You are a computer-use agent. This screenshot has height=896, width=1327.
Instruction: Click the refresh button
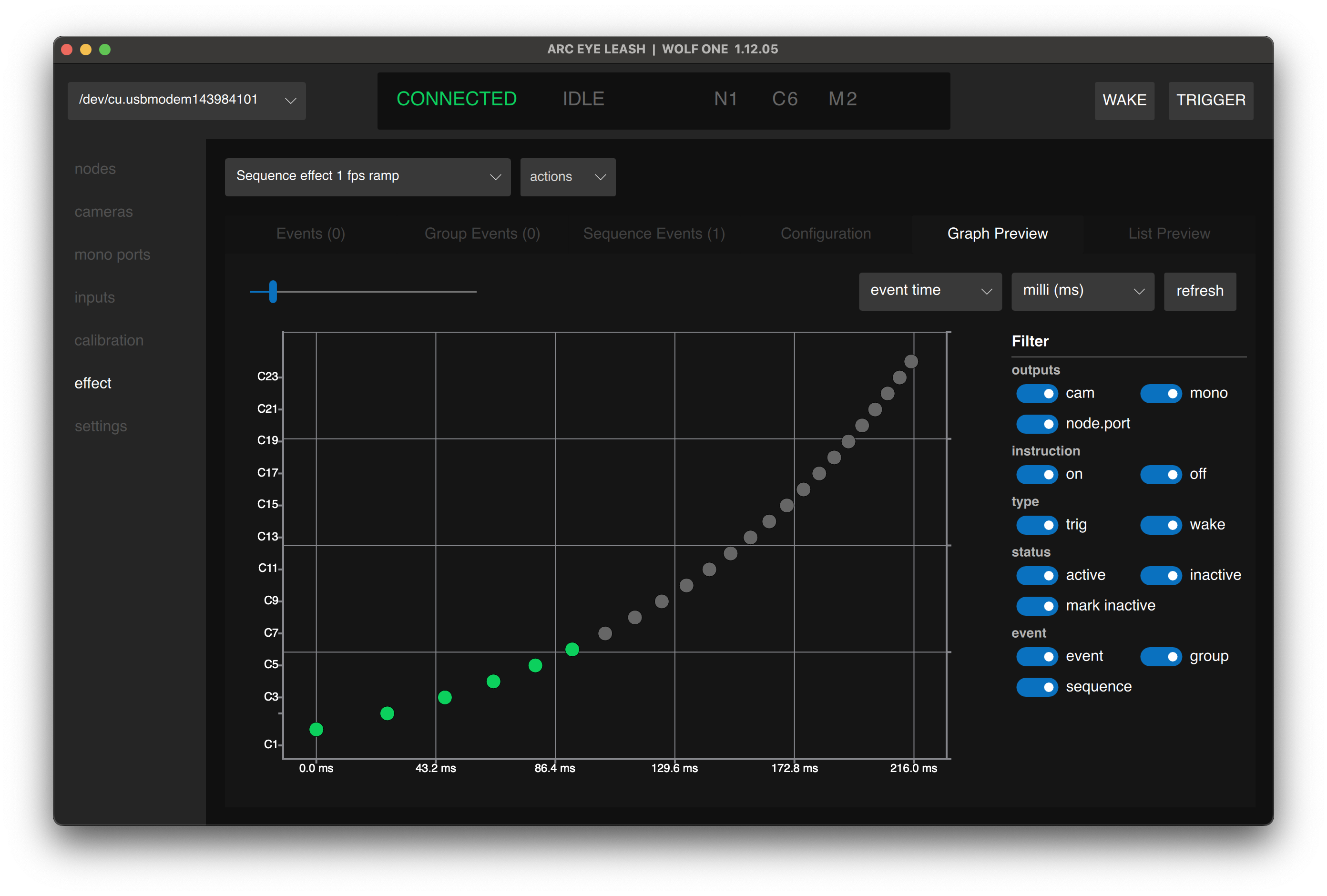coord(1199,291)
